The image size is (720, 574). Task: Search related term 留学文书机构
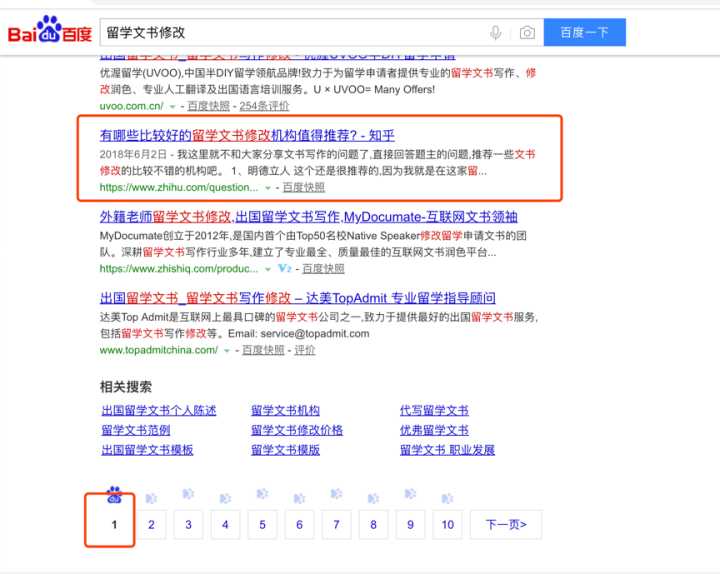coord(285,411)
